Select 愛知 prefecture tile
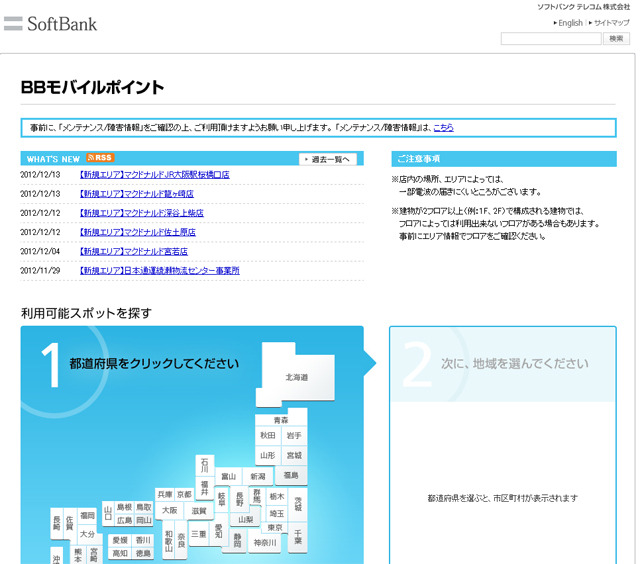 (x=219, y=531)
